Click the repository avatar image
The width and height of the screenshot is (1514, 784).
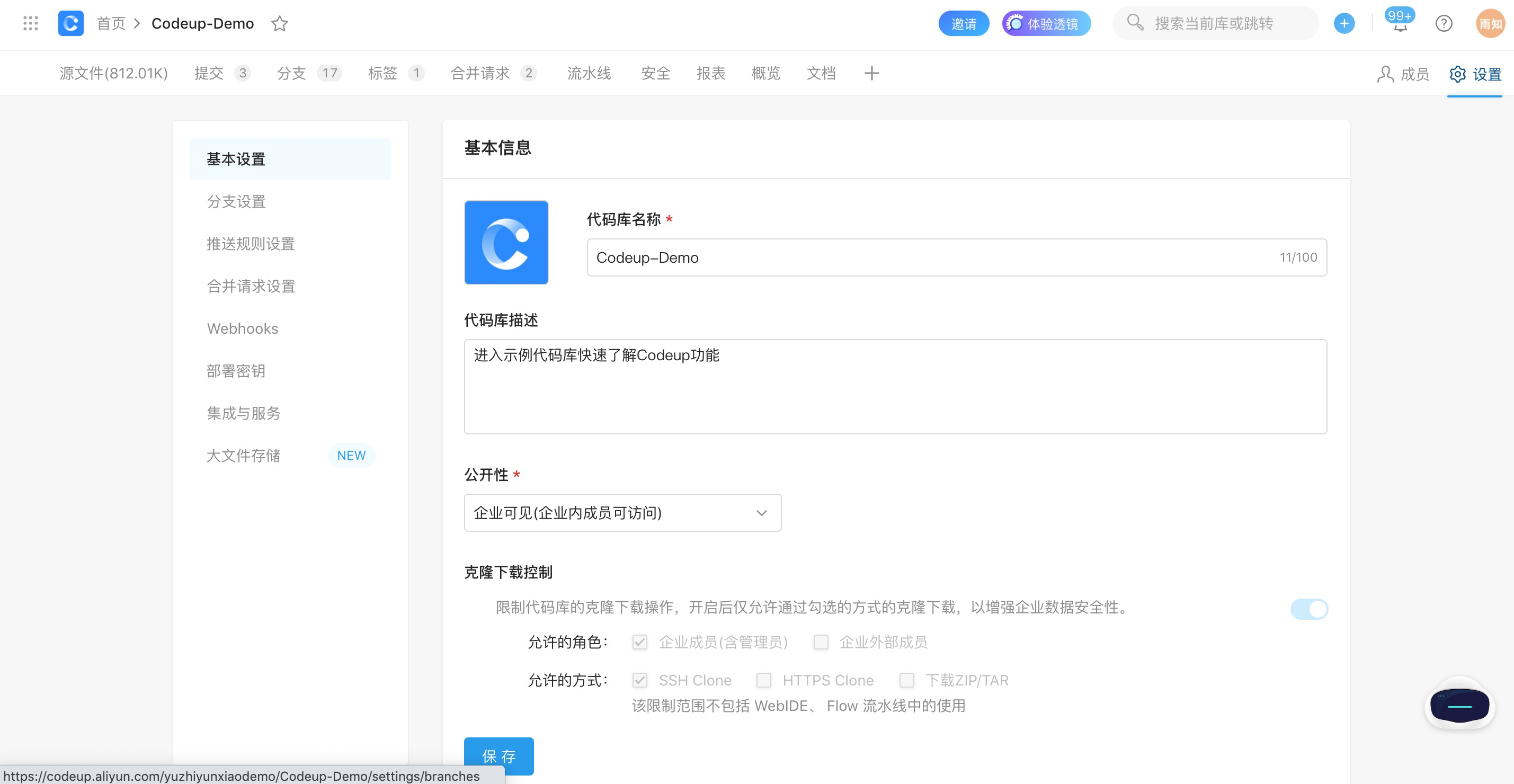click(506, 242)
